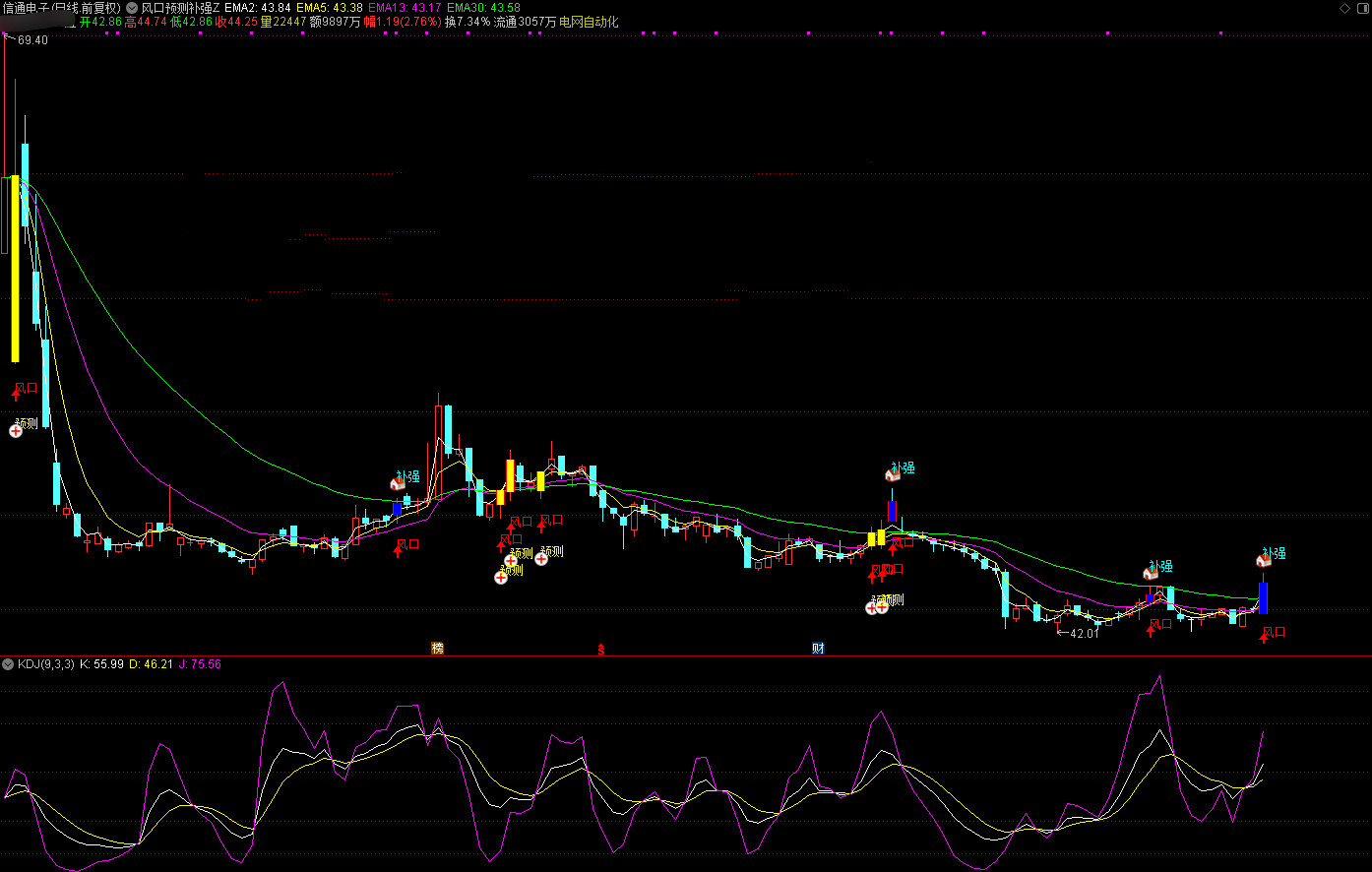
Task: Click the leftmost 预测 plus circle icon
Action: [x=16, y=430]
